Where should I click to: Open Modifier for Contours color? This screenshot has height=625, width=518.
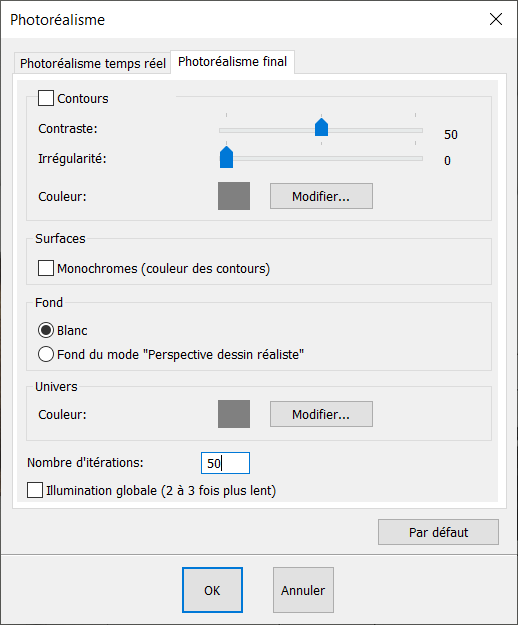(321, 196)
